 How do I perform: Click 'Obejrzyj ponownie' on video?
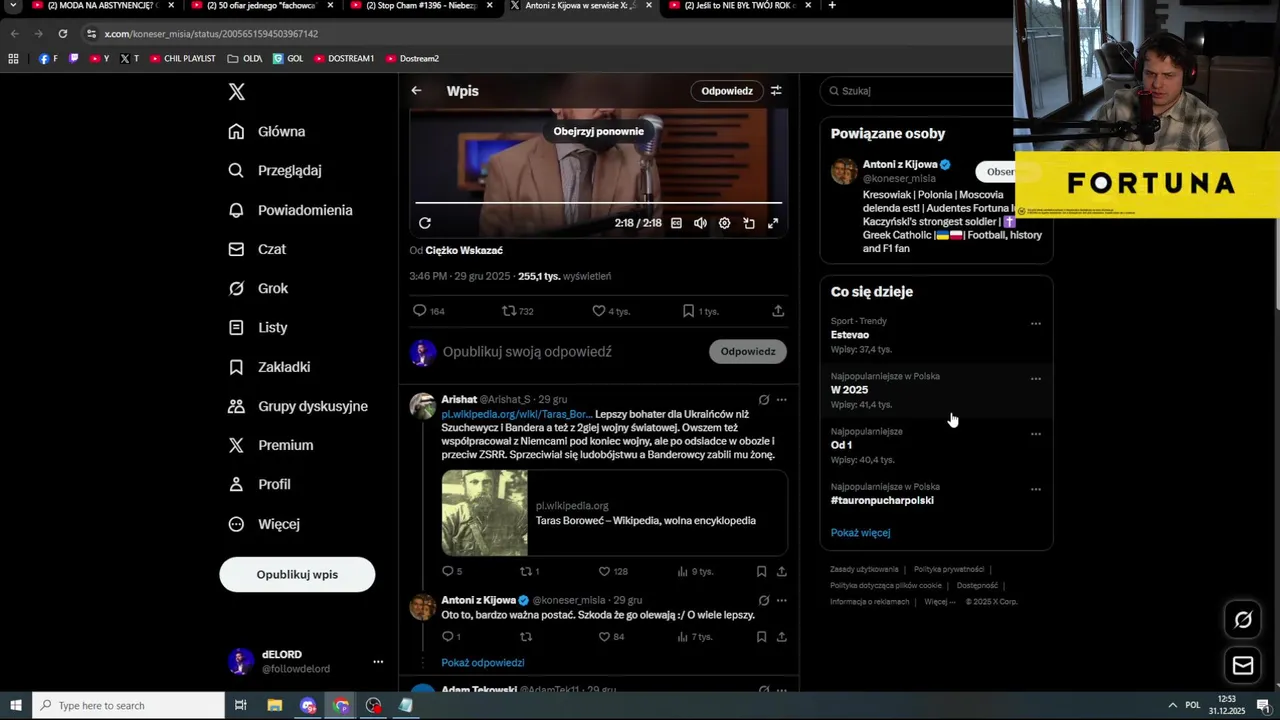pyautogui.click(x=598, y=131)
